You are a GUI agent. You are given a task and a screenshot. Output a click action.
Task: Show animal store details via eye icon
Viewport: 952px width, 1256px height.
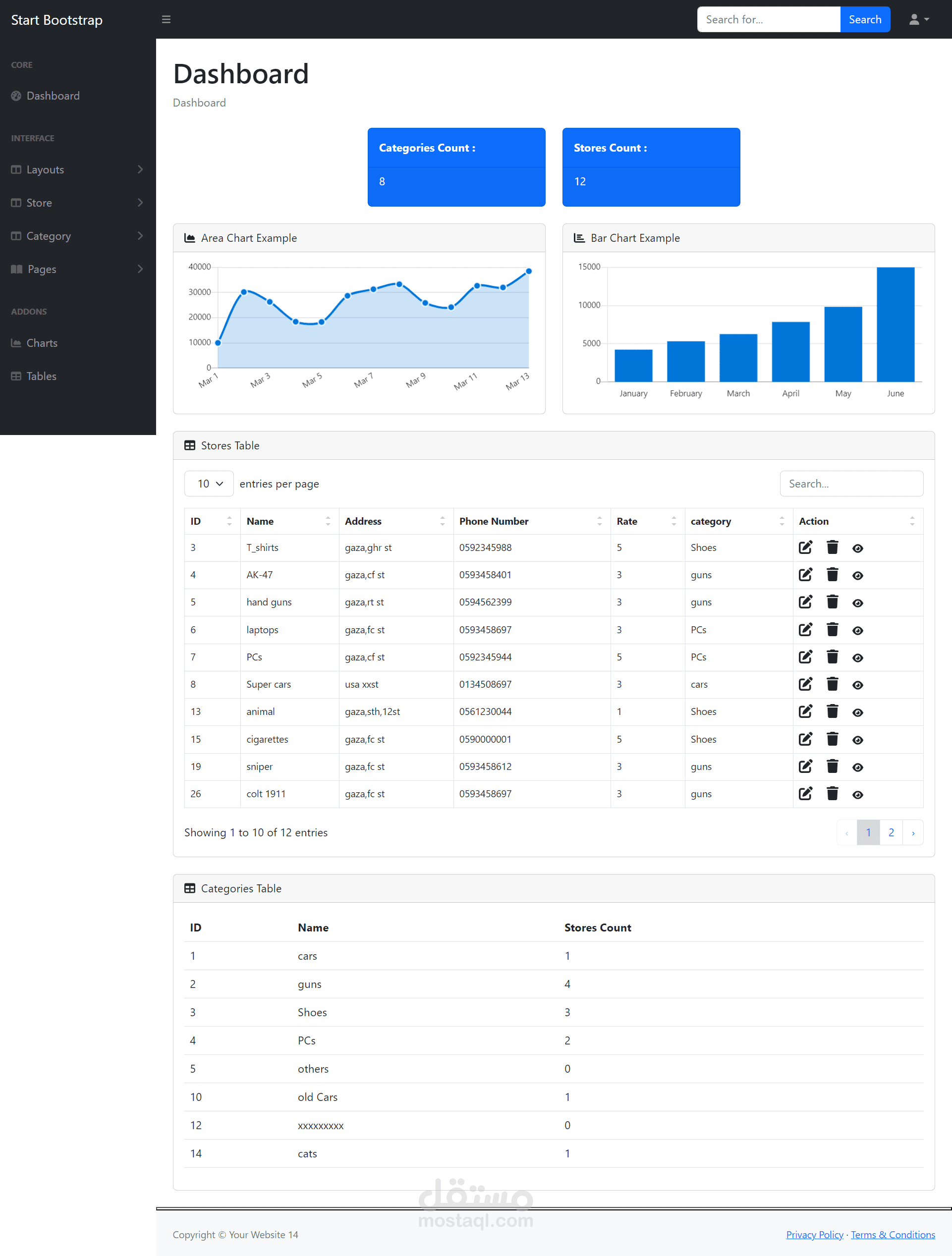858,712
